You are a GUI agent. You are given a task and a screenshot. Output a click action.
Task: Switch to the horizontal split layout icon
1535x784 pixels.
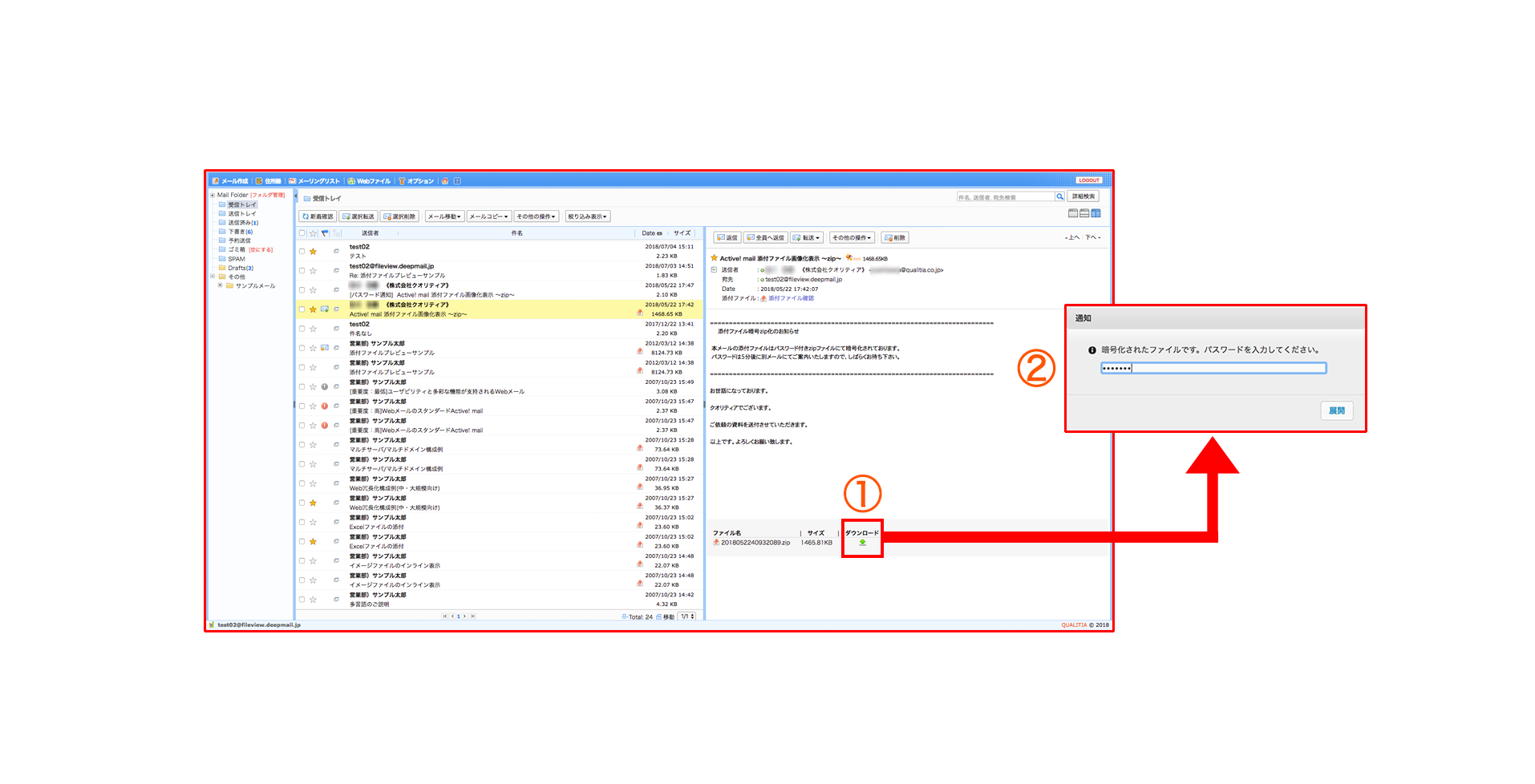pyautogui.click(x=1084, y=213)
